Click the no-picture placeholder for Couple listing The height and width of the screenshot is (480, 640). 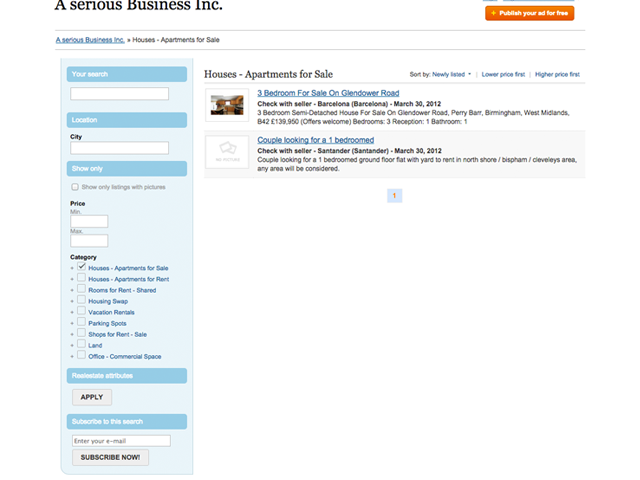pos(226,152)
